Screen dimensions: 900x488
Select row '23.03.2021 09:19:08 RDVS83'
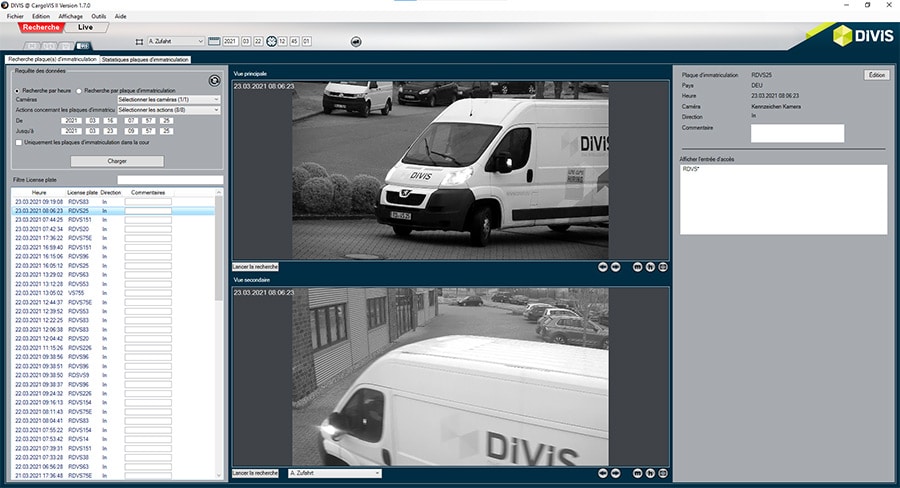(114, 202)
